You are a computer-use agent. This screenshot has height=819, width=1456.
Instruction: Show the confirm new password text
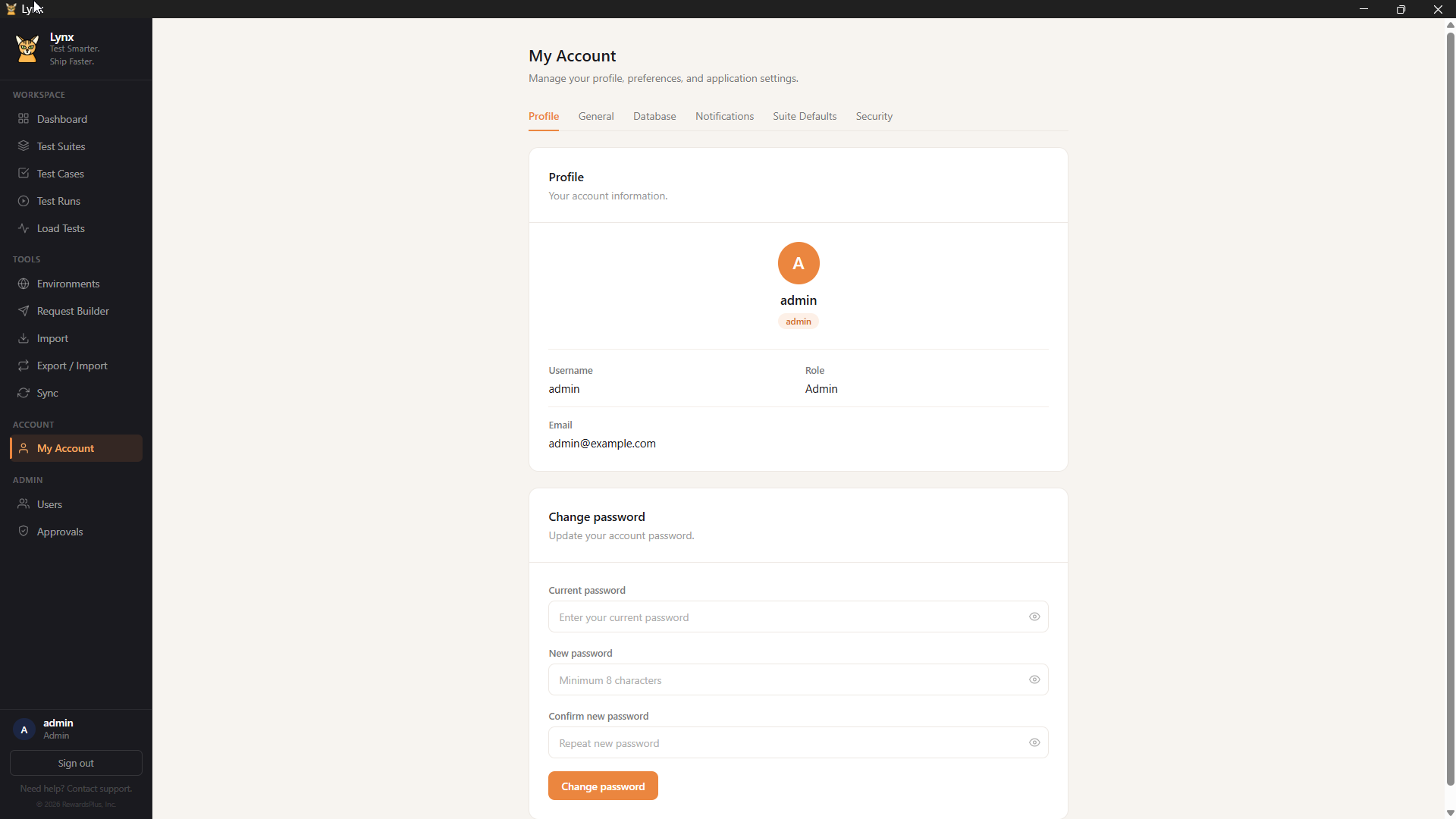click(x=1034, y=742)
